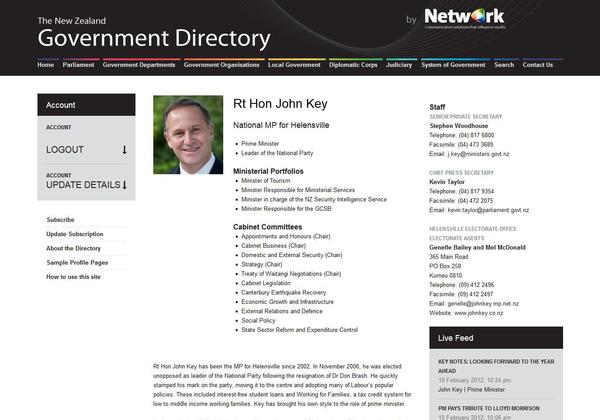Click the Stephen Woodhouse staff name
Screen dimensions: 600x420
click(x=459, y=126)
